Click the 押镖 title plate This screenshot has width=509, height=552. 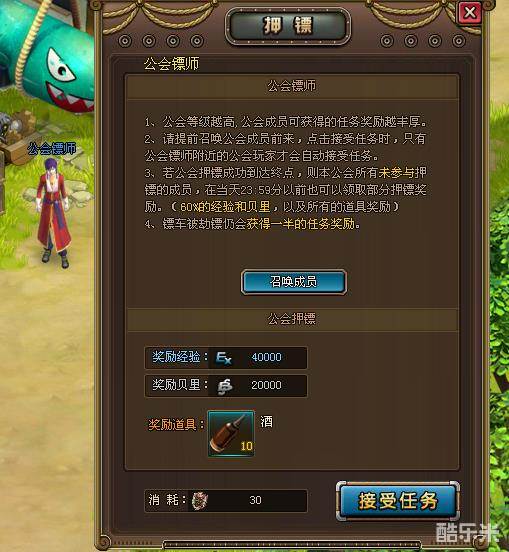[288, 26]
